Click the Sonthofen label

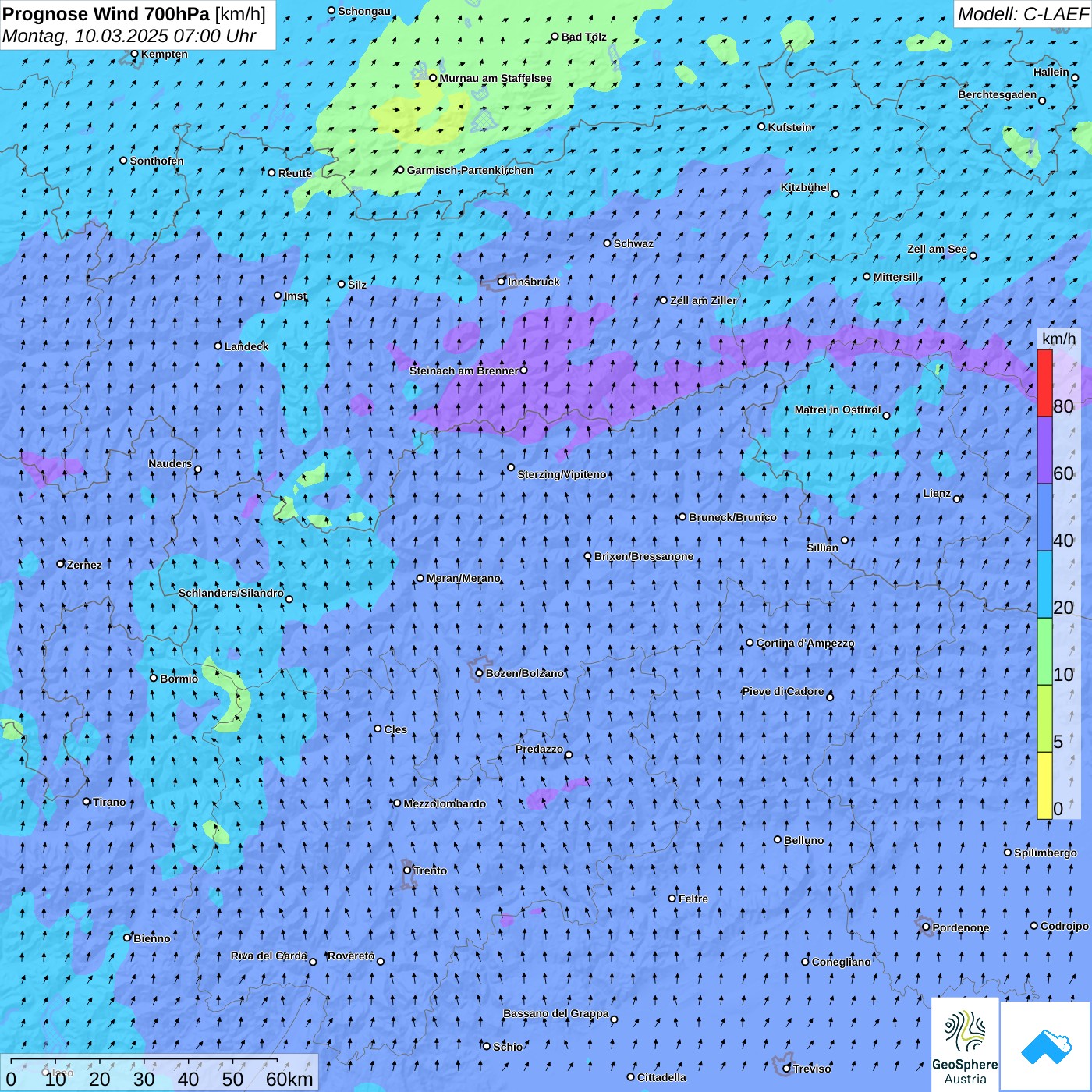(157, 161)
